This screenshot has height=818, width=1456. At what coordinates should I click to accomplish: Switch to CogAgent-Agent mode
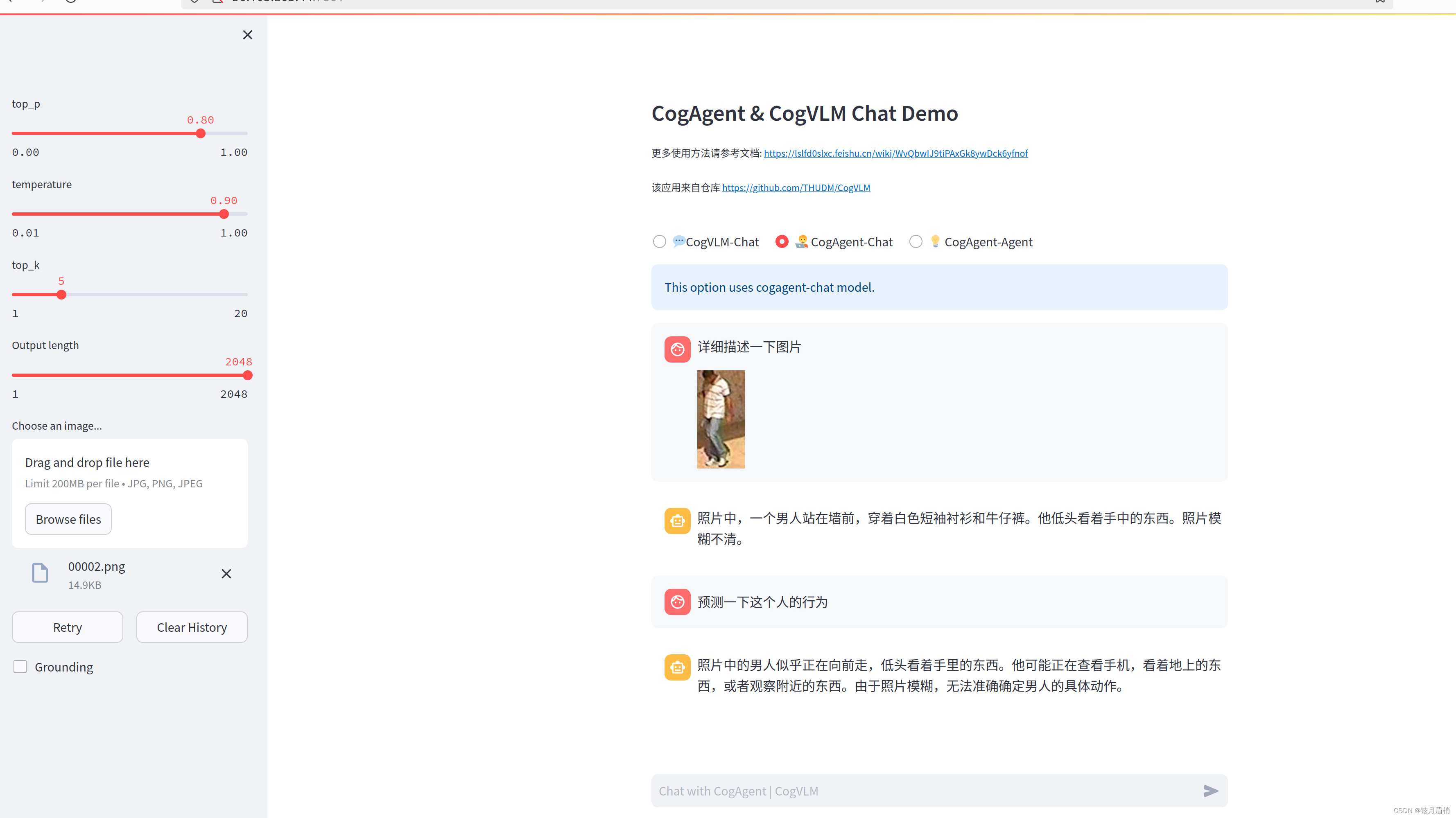[916, 241]
